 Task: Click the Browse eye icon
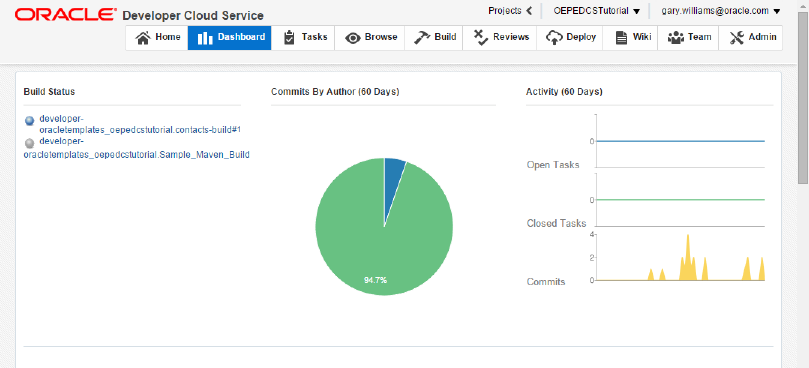tap(352, 38)
